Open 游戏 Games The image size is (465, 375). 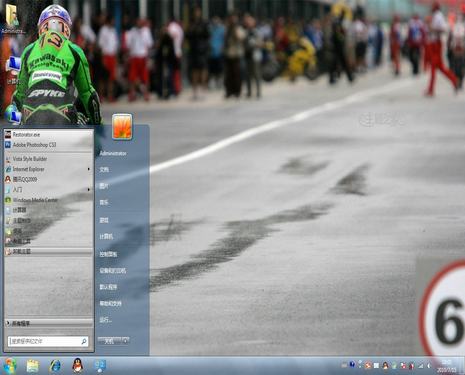[x=104, y=220]
